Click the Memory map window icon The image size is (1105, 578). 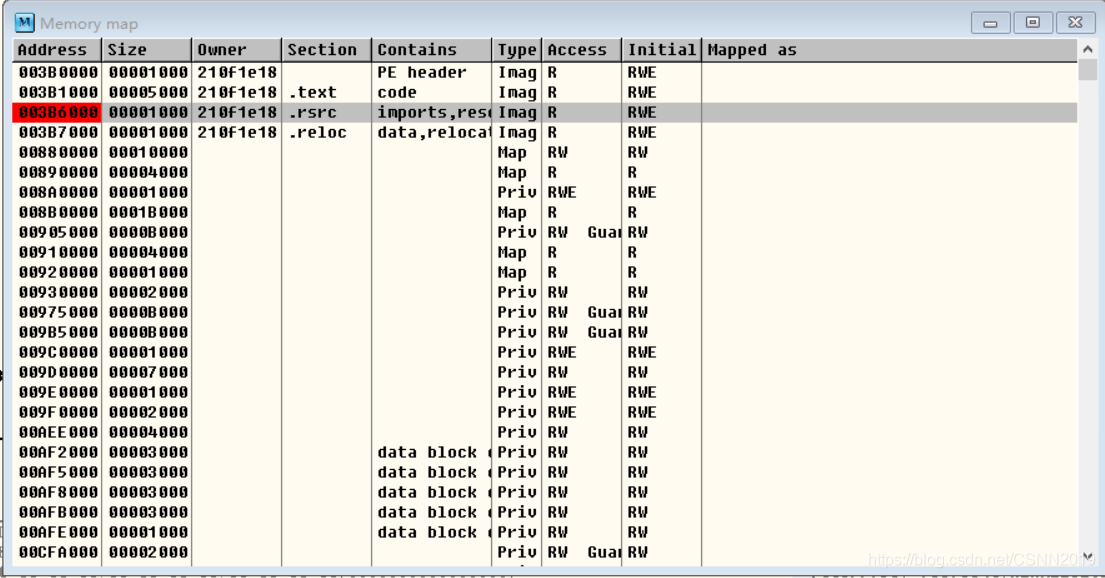coord(24,23)
